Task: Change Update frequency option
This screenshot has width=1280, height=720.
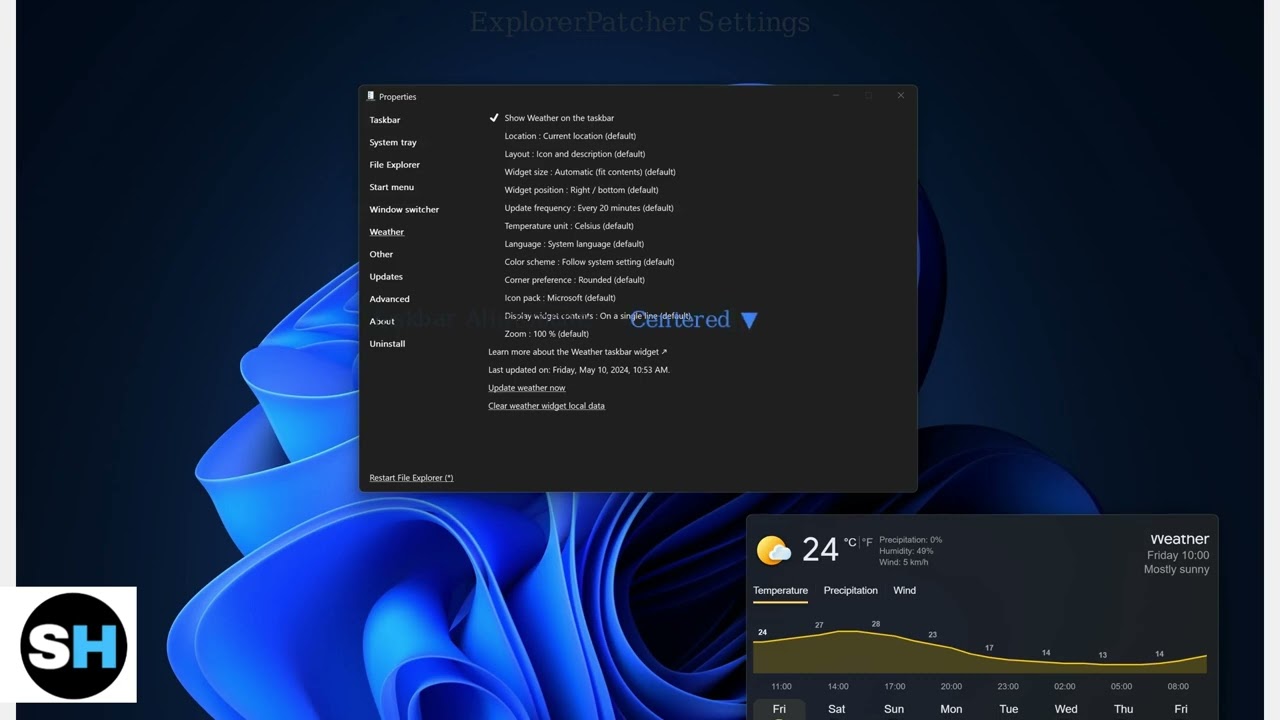Action: pyautogui.click(x=589, y=208)
